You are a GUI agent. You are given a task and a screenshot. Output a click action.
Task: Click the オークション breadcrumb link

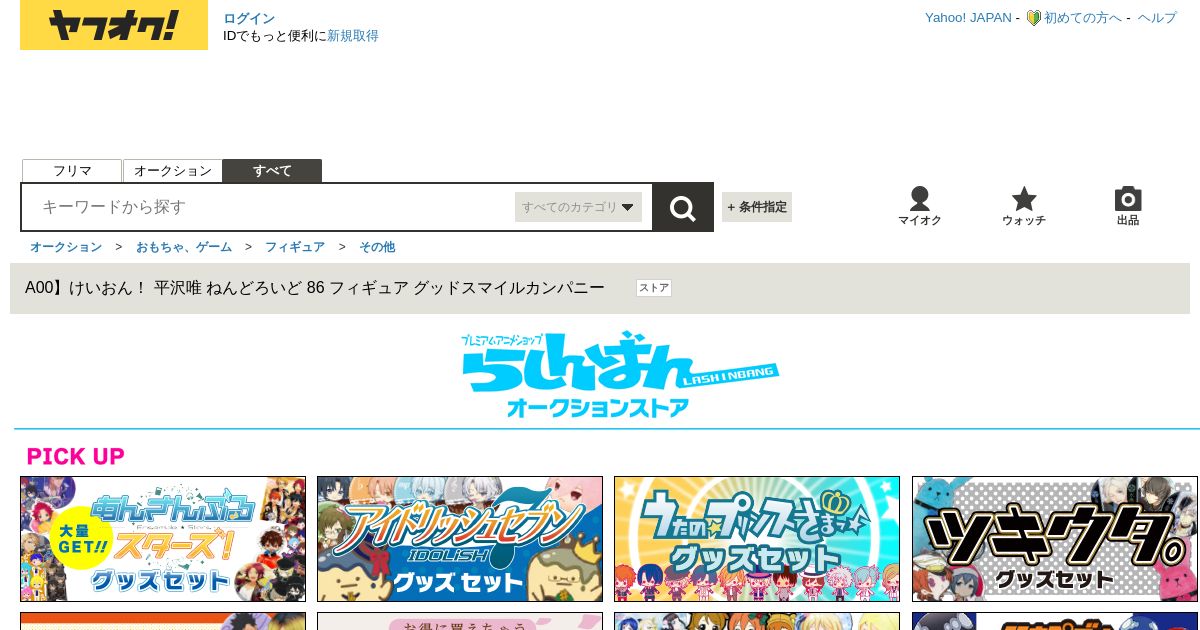pyautogui.click(x=66, y=247)
